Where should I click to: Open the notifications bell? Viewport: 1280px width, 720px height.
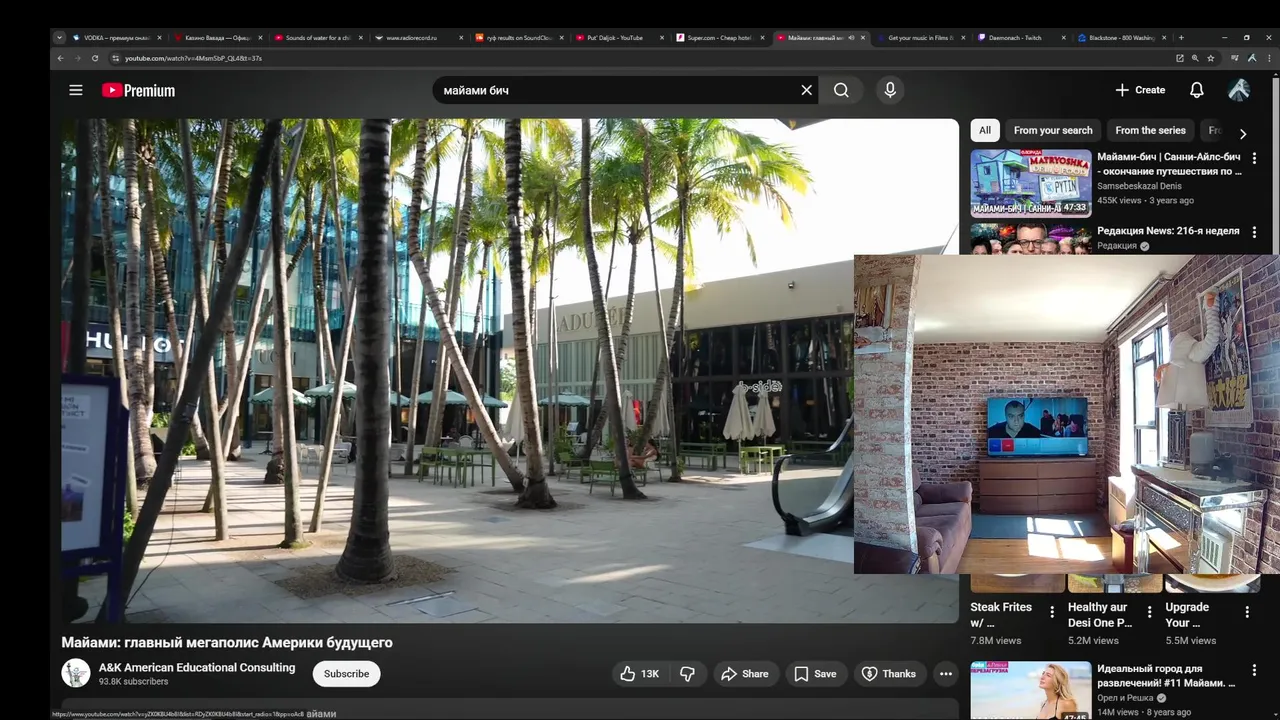1196,90
